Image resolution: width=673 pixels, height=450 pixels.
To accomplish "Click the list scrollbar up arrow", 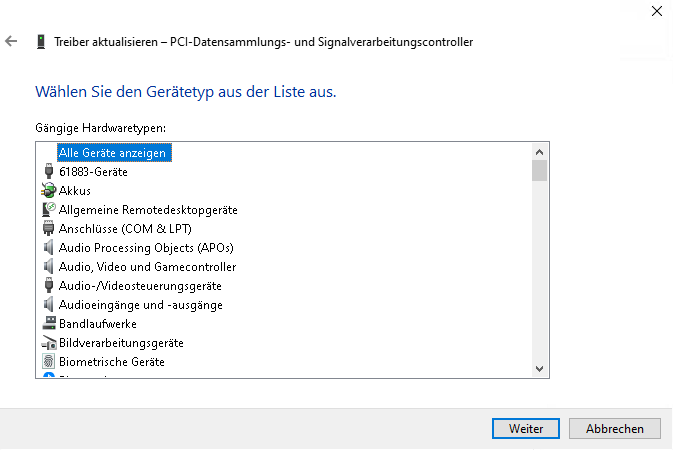I will 540,152.
